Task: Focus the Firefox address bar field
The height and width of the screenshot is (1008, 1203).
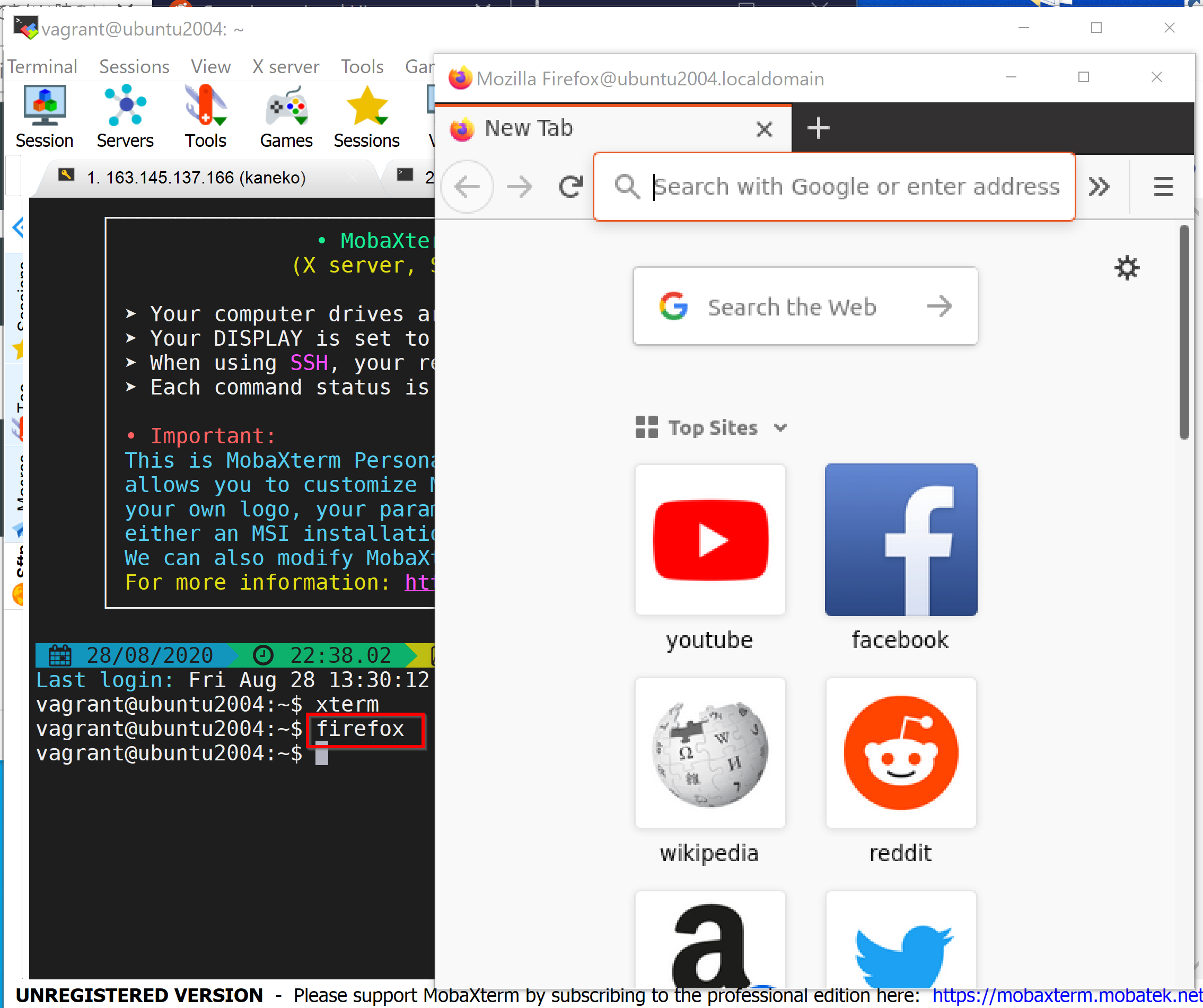Action: tap(834, 187)
